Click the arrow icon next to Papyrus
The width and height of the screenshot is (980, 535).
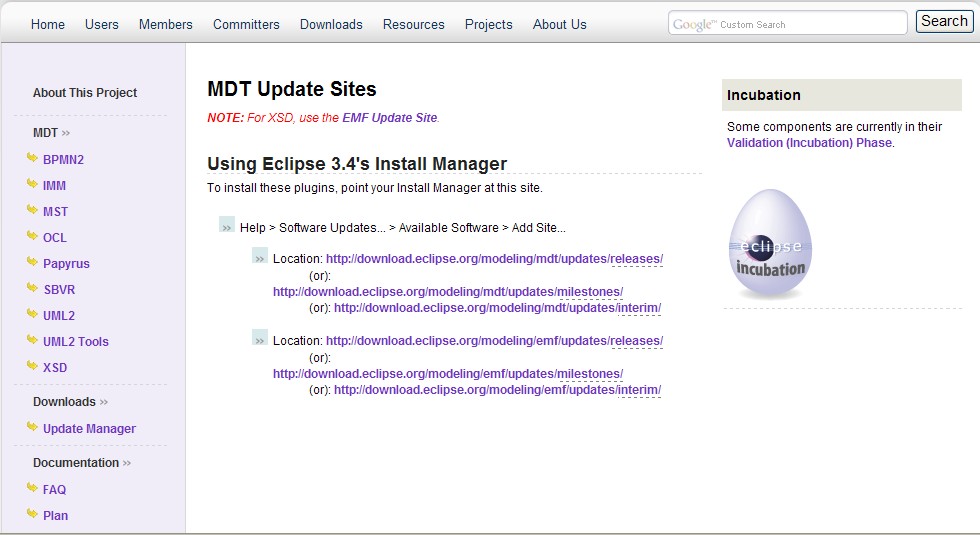(x=32, y=262)
